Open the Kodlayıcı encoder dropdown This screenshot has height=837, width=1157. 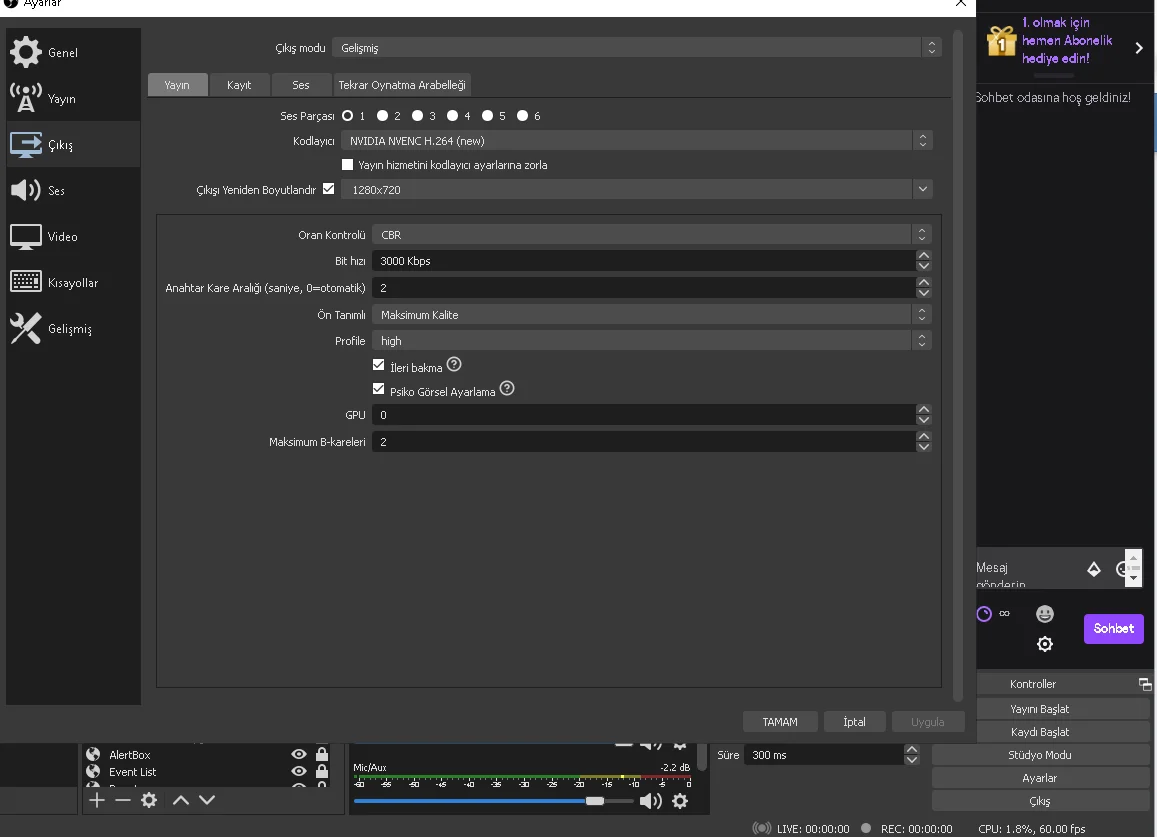pos(636,141)
